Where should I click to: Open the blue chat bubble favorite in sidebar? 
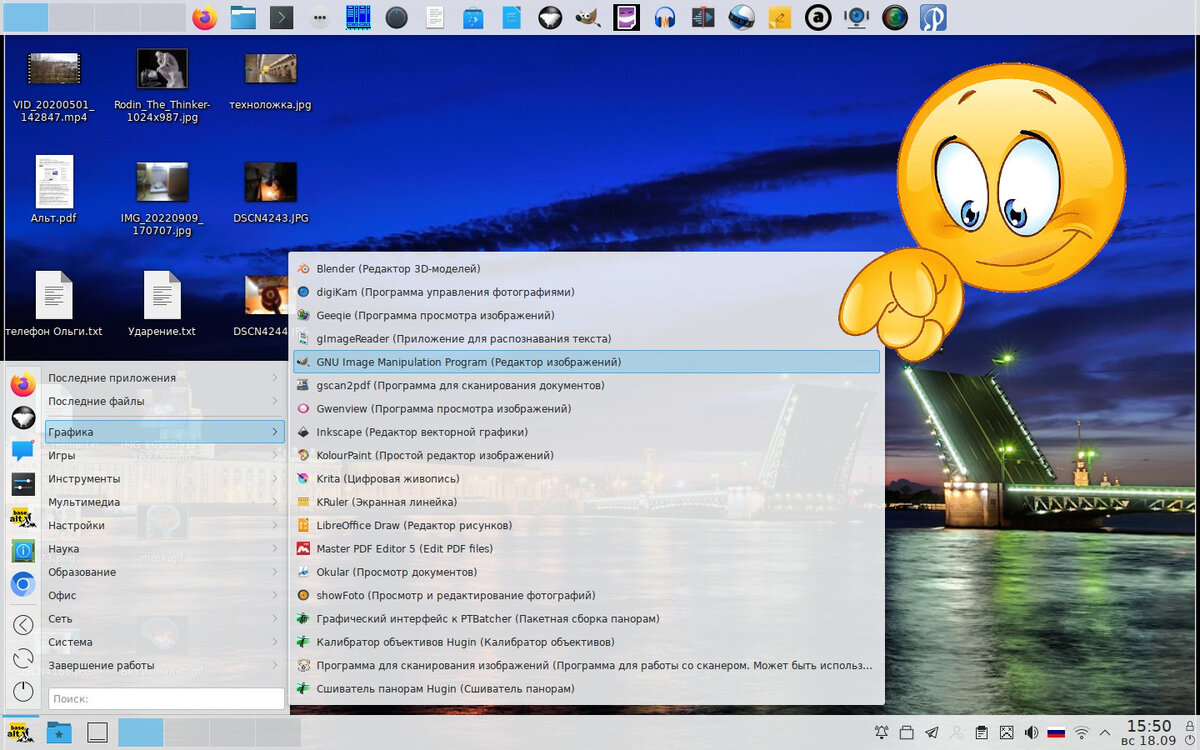(x=23, y=451)
